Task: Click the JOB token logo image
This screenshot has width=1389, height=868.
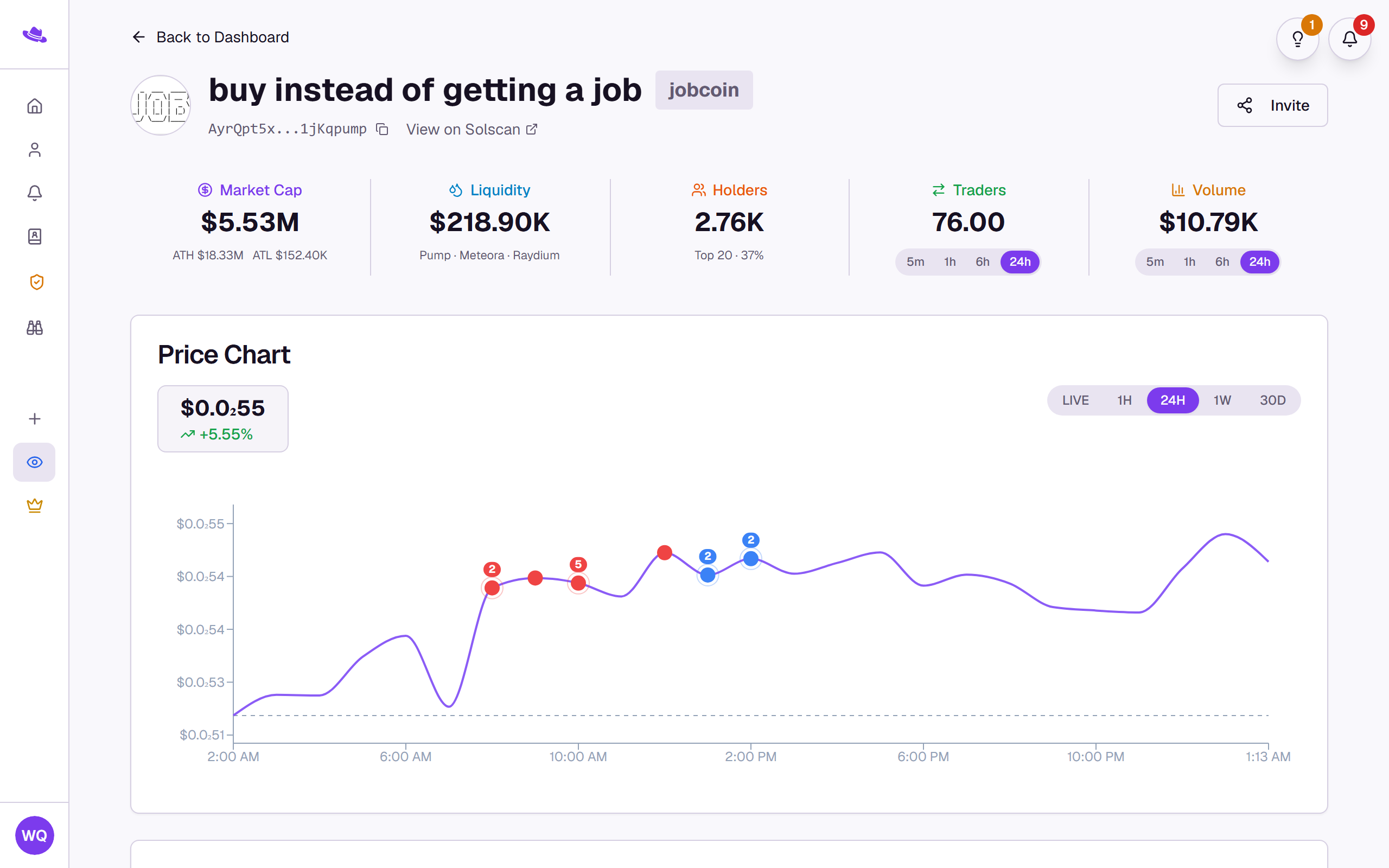Action: [161, 106]
